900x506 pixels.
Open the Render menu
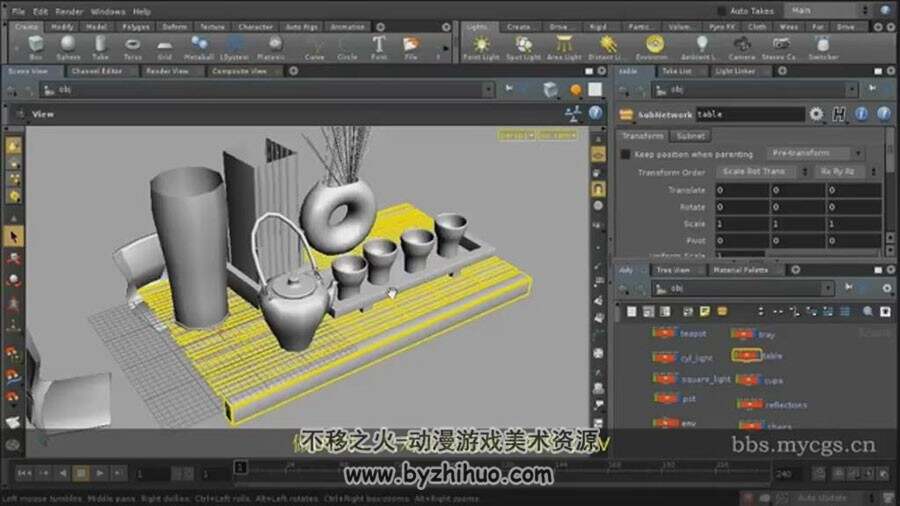pos(69,11)
